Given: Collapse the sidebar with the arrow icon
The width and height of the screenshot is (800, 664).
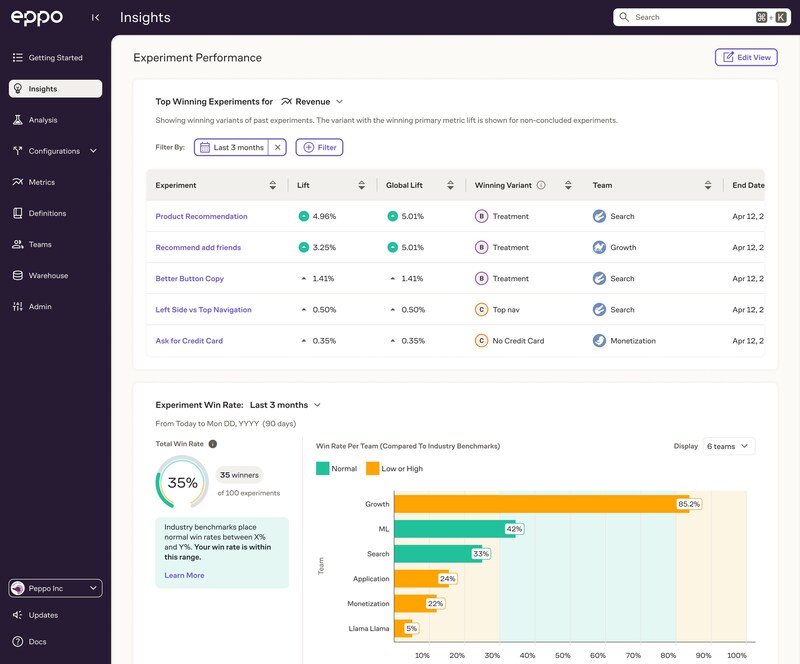Looking at the screenshot, I should [x=95, y=17].
